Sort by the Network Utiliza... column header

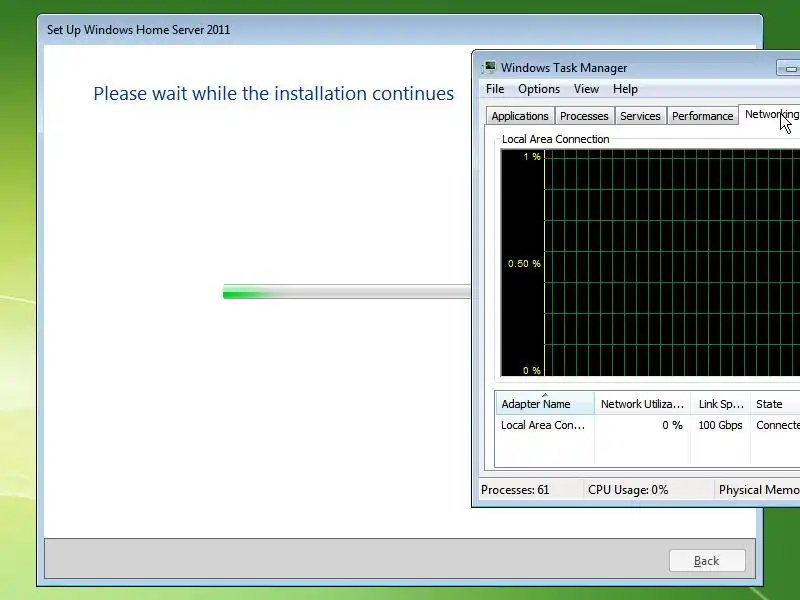642,403
